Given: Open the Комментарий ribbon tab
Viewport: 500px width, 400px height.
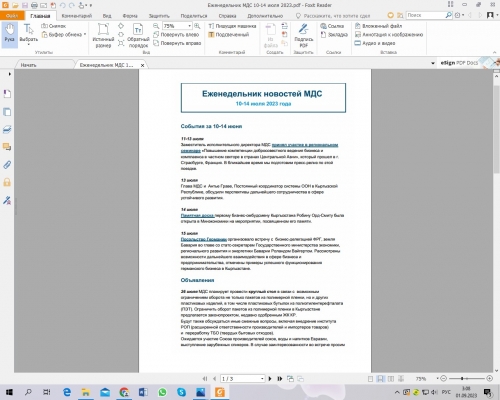Looking at the screenshot, I should pos(77,16).
